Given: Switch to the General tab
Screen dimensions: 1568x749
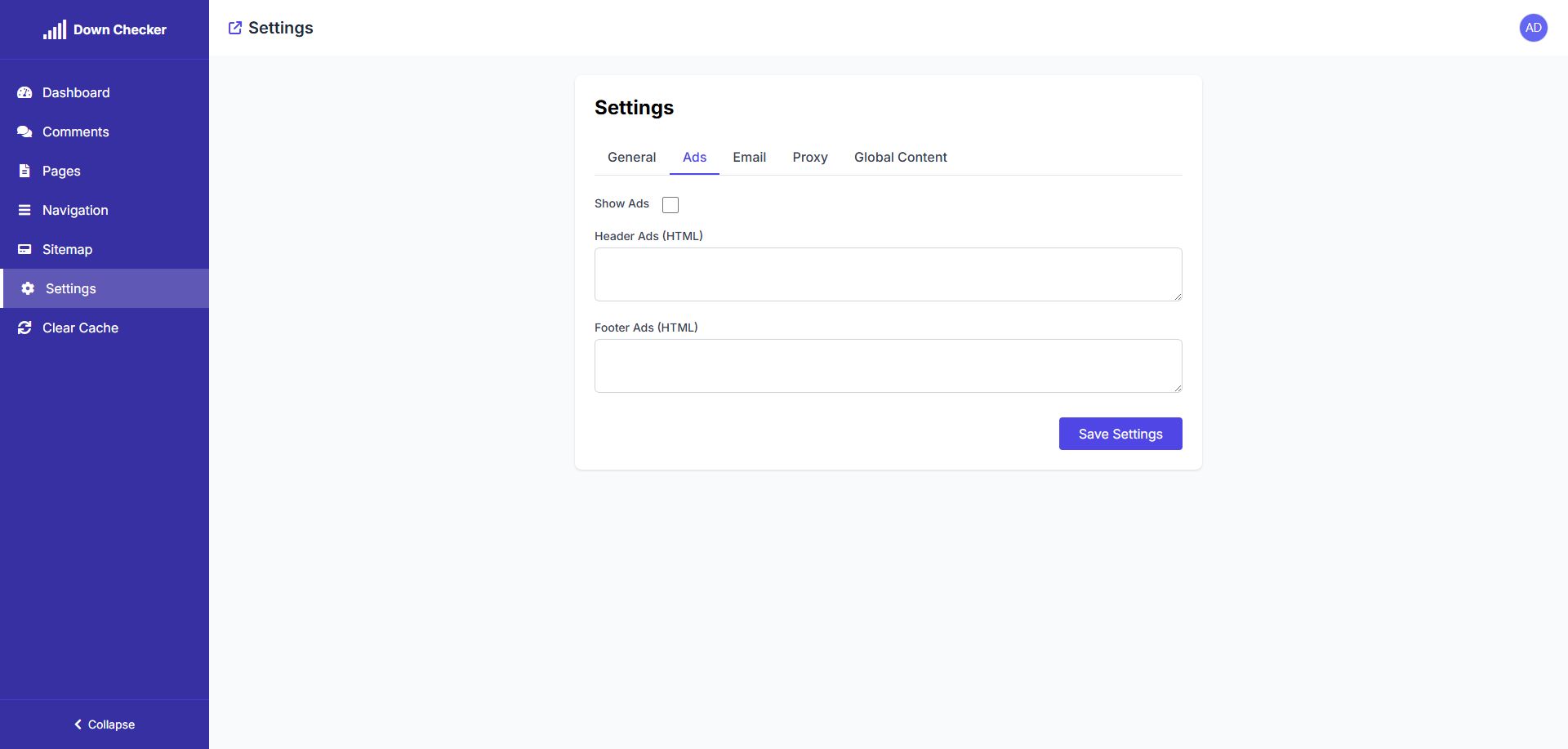Looking at the screenshot, I should (x=631, y=158).
